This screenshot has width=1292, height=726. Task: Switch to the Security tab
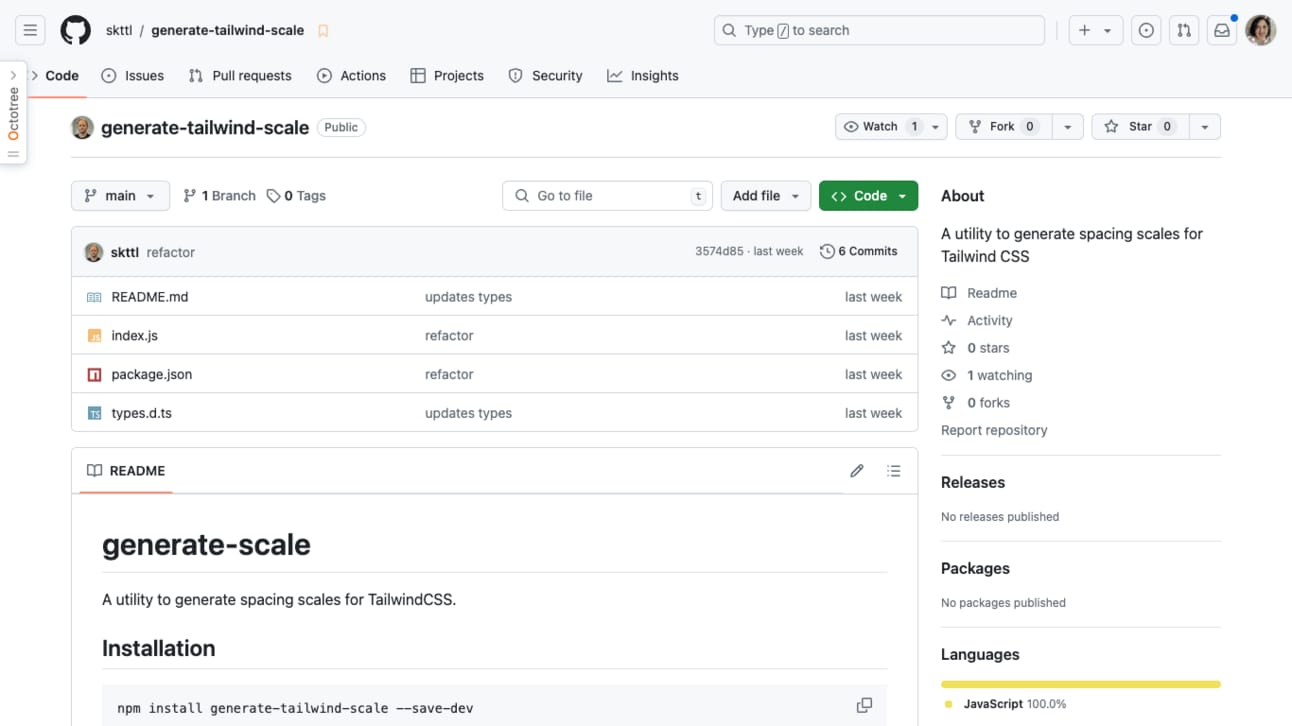pos(545,75)
